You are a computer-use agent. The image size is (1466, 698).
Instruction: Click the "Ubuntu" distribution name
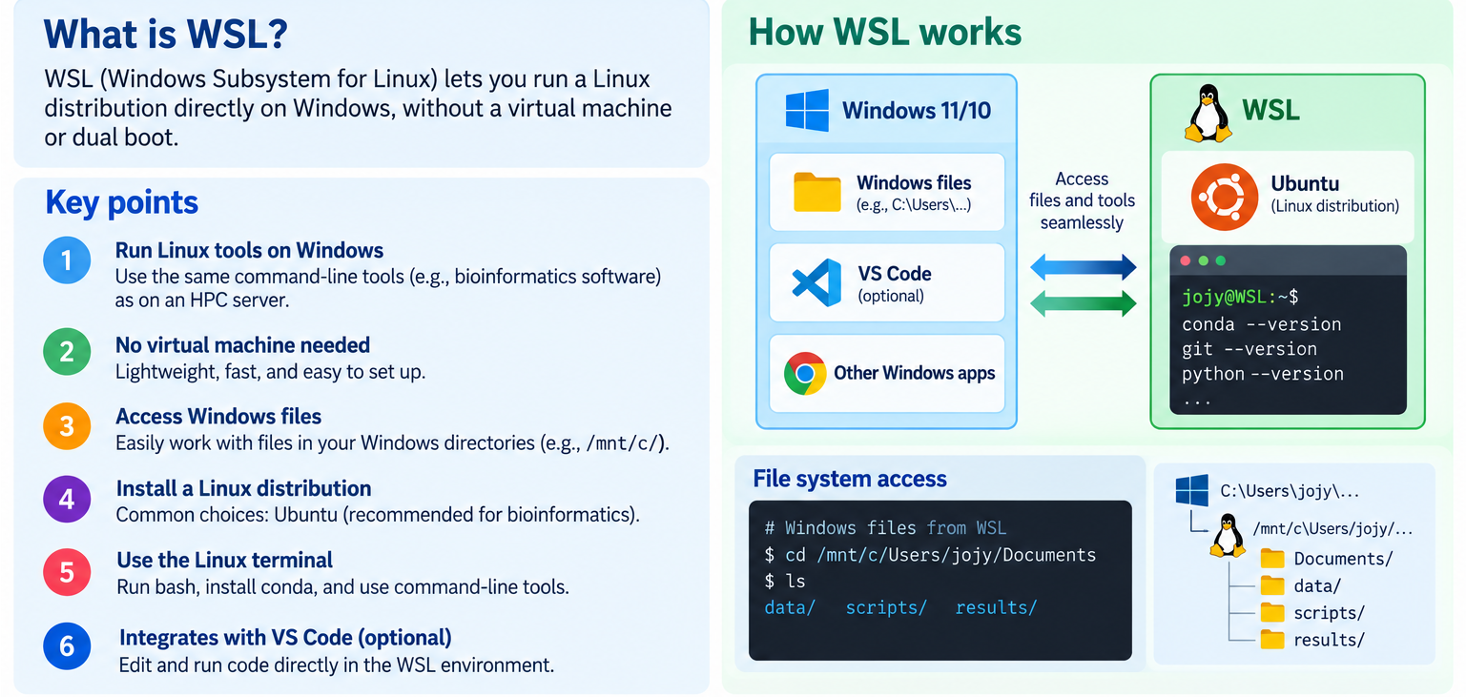point(1305,184)
